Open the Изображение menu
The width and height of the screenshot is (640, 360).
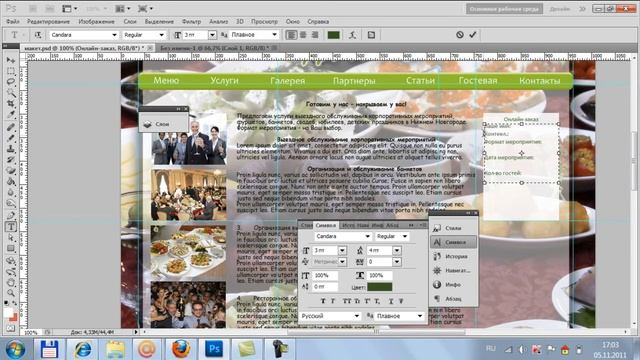[x=96, y=22]
